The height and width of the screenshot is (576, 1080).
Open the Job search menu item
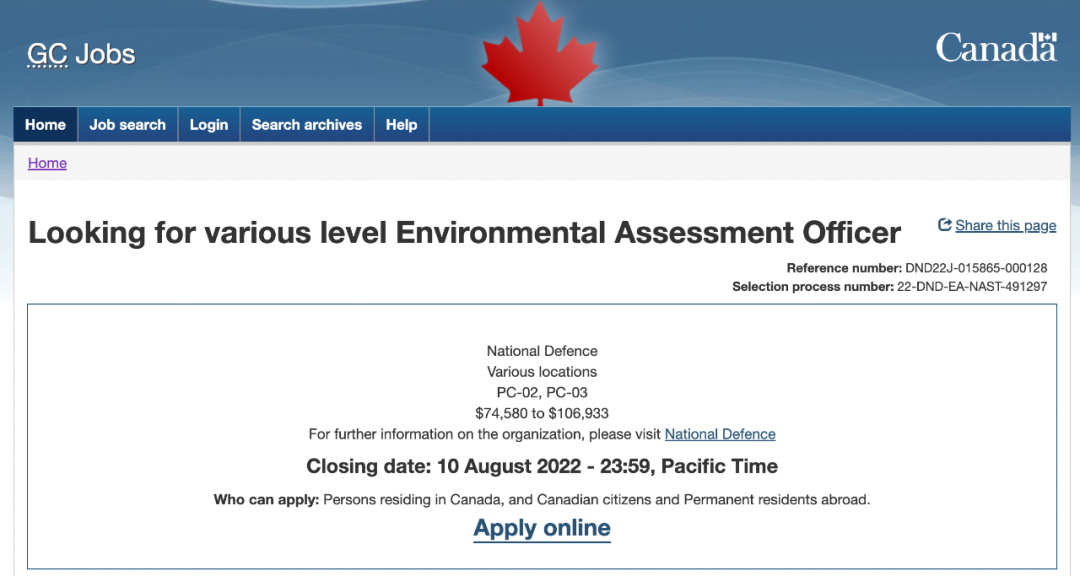127,125
